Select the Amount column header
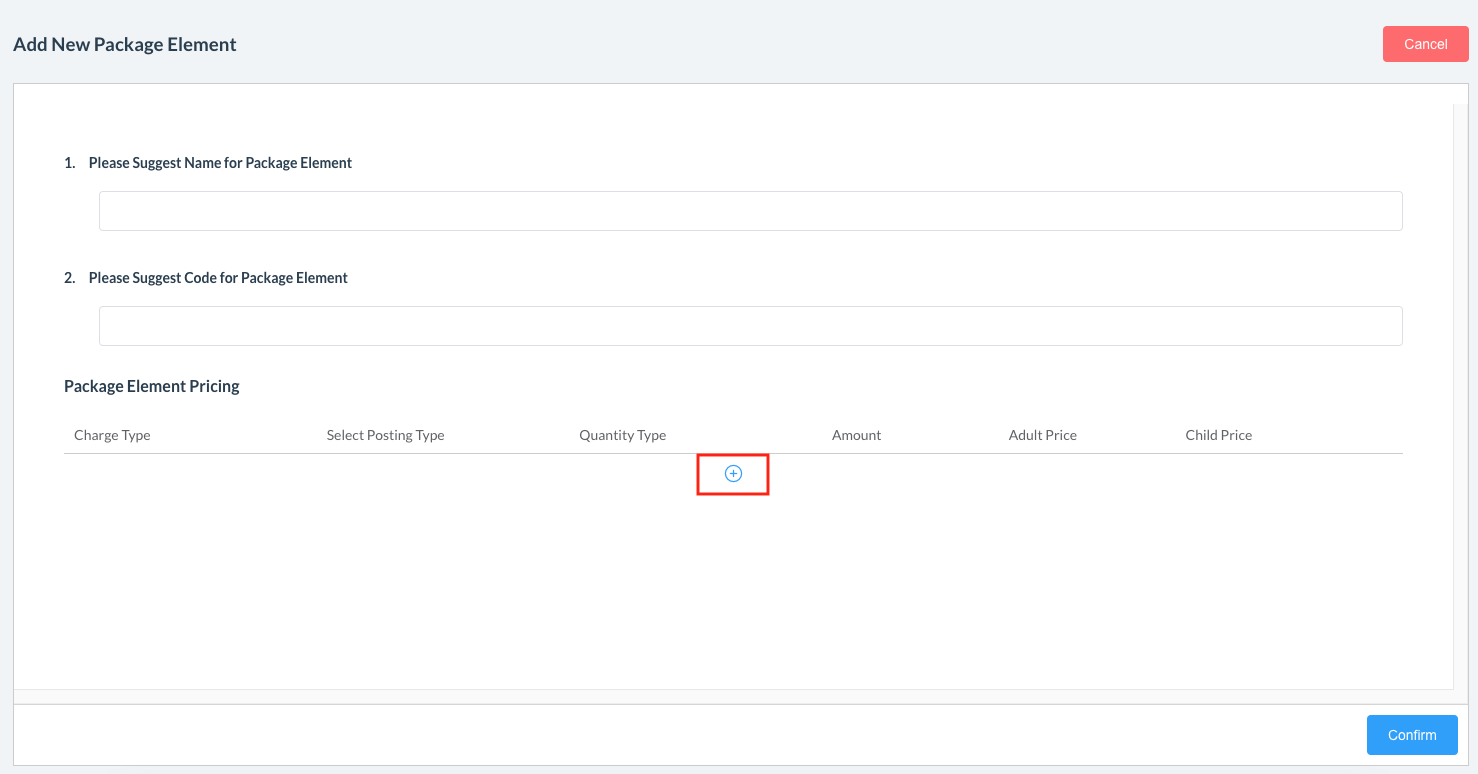Screen dimensions: 1478x774 (x=856, y=435)
